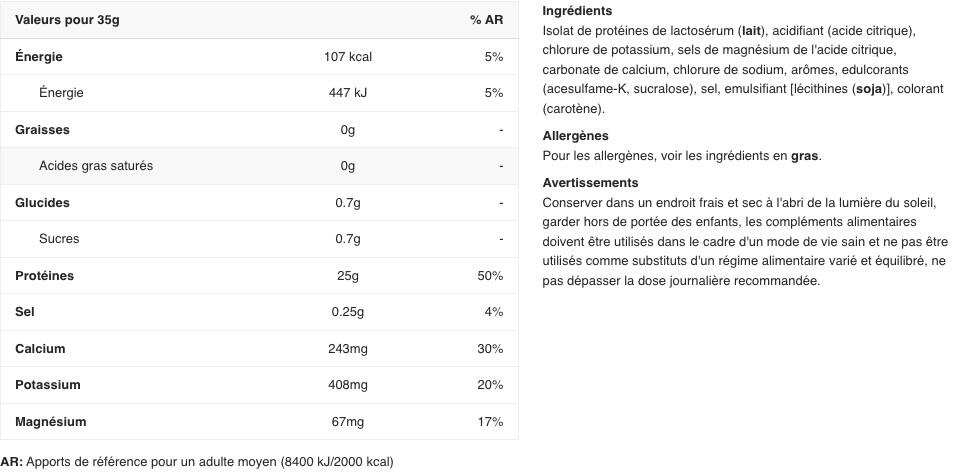Image resolution: width=955 pixels, height=475 pixels.
Task: Select the 'Sel' row label
Action: coord(25,312)
